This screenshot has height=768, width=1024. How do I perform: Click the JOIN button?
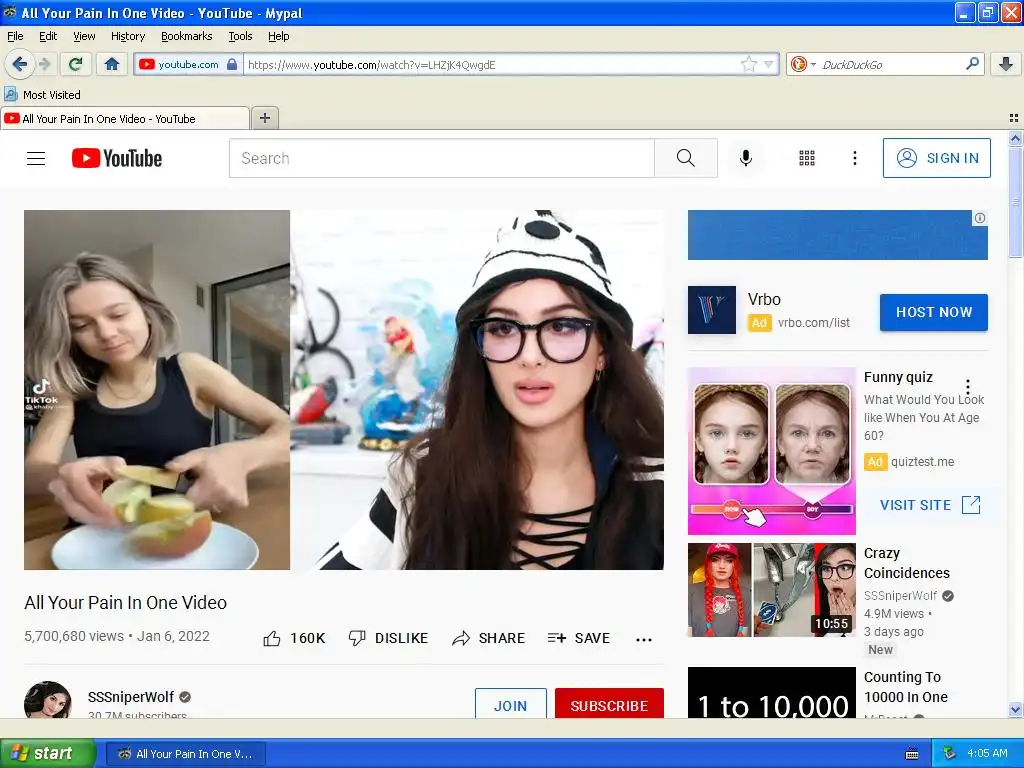point(511,703)
